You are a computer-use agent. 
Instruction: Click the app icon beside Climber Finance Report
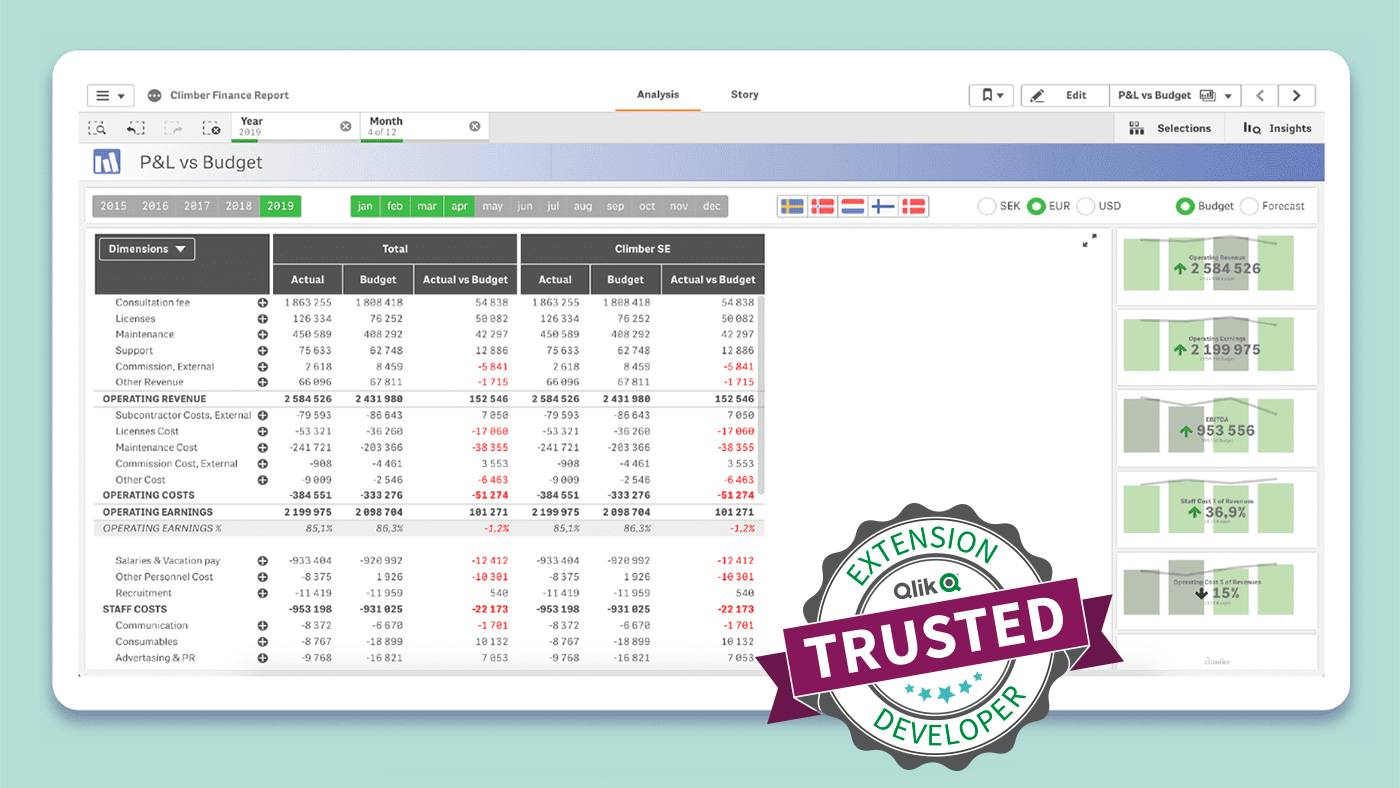[154, 96]
